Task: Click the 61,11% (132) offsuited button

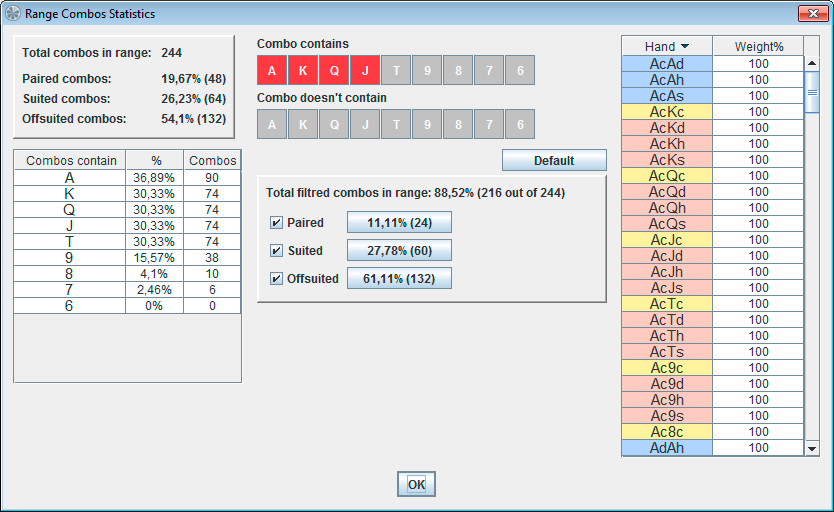Action: [399, 279]
